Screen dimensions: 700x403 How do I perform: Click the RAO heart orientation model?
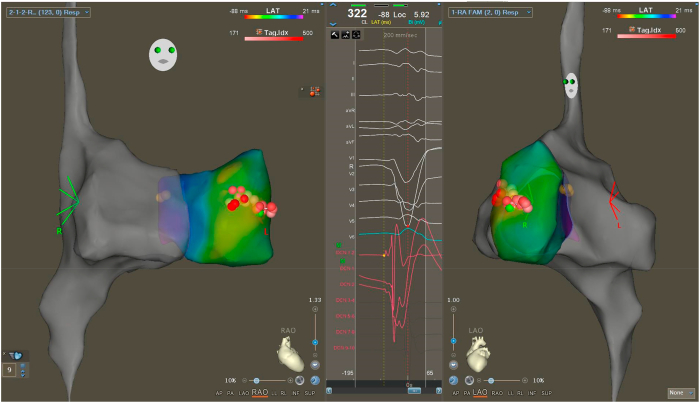point(290,353)
